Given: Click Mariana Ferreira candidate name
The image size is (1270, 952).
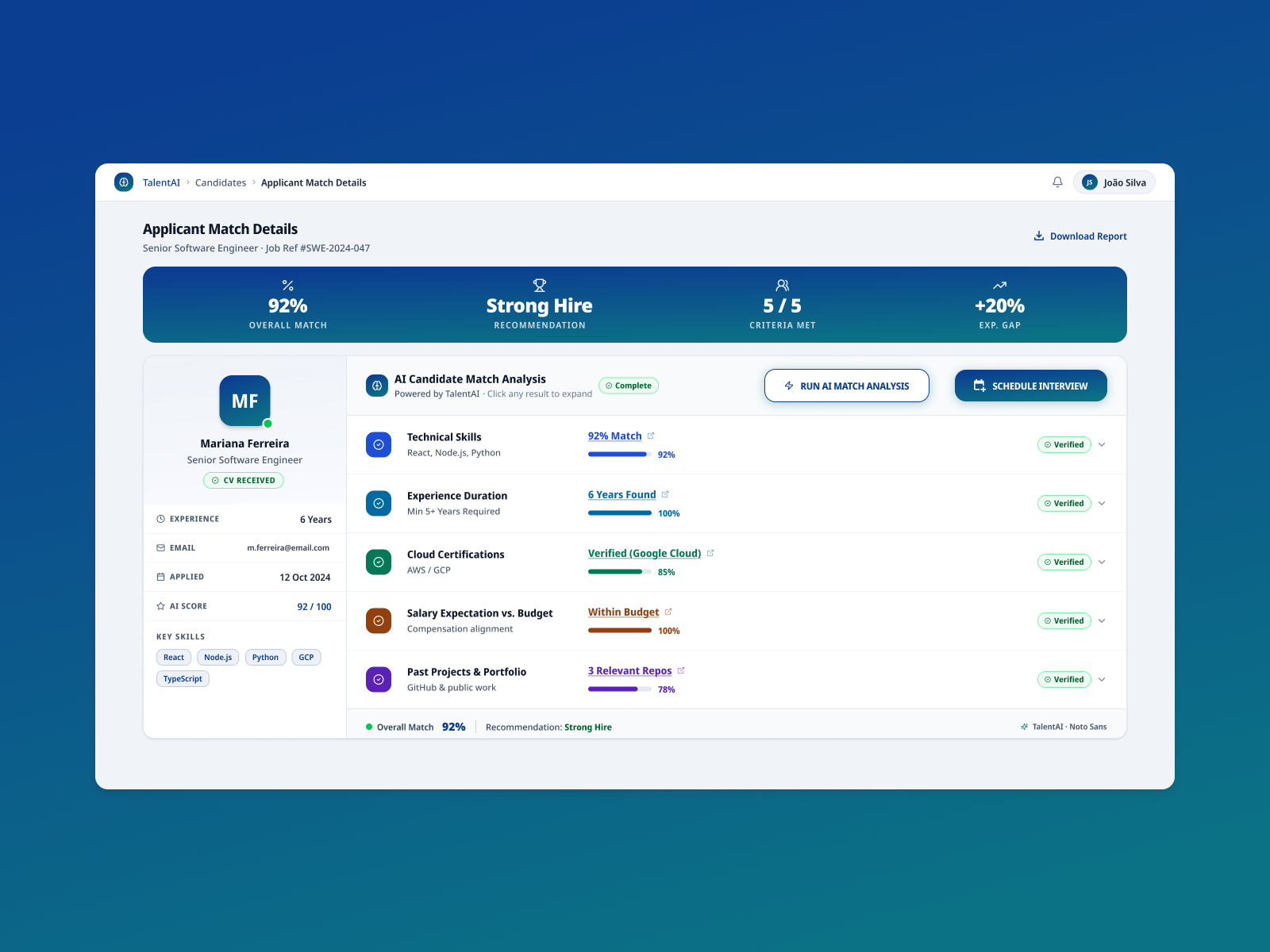Looking at the screenshot, I should pyautogui.click(x=244, y=443).
